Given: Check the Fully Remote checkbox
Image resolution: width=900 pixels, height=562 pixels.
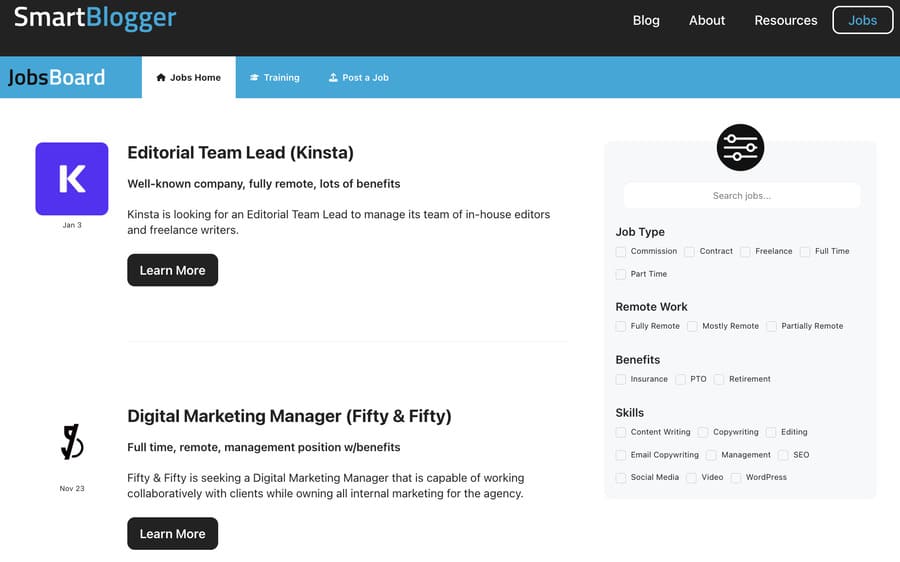Looking at the screenshot, I should (x=621, y=326).
